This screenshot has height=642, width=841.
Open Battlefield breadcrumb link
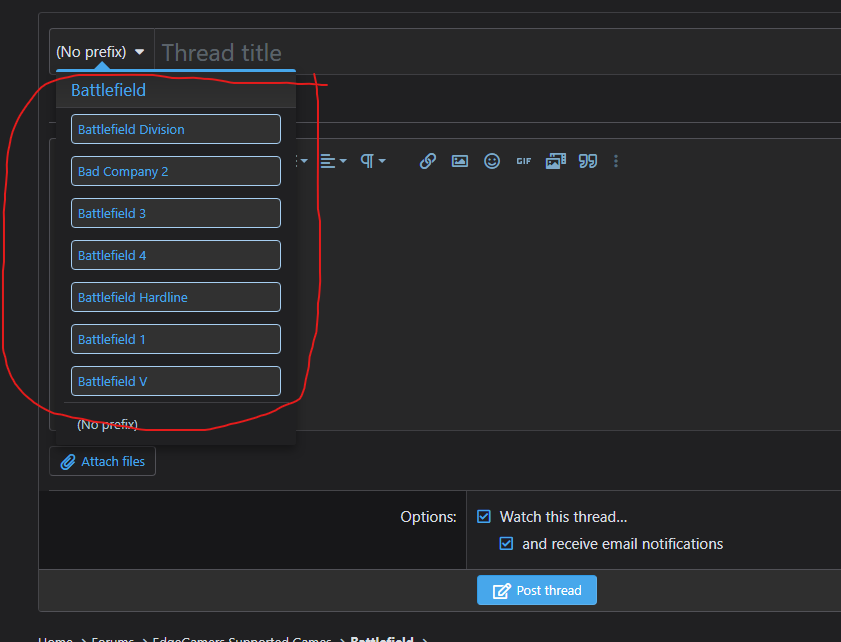click(x=382, y=638)
